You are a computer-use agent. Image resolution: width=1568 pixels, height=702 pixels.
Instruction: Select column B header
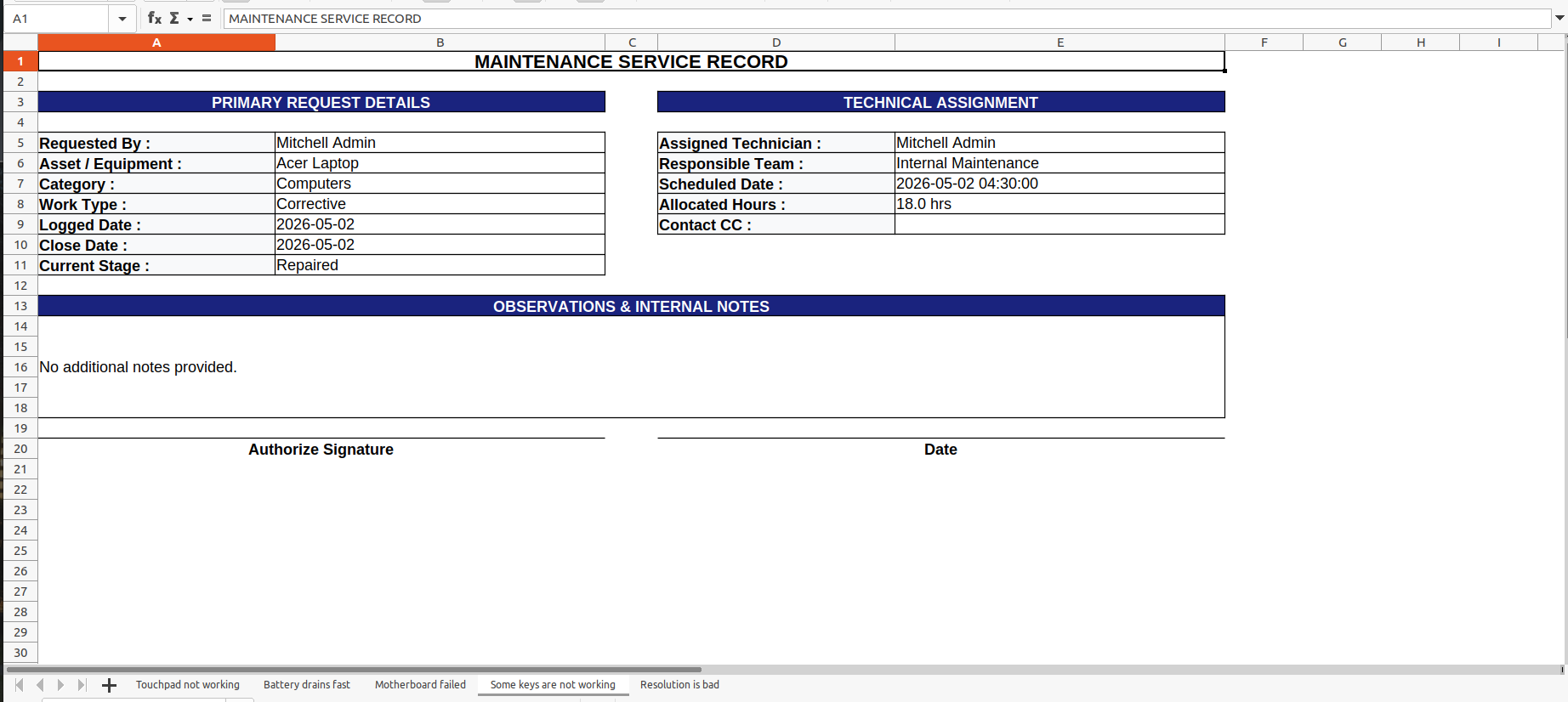(440, 42)
